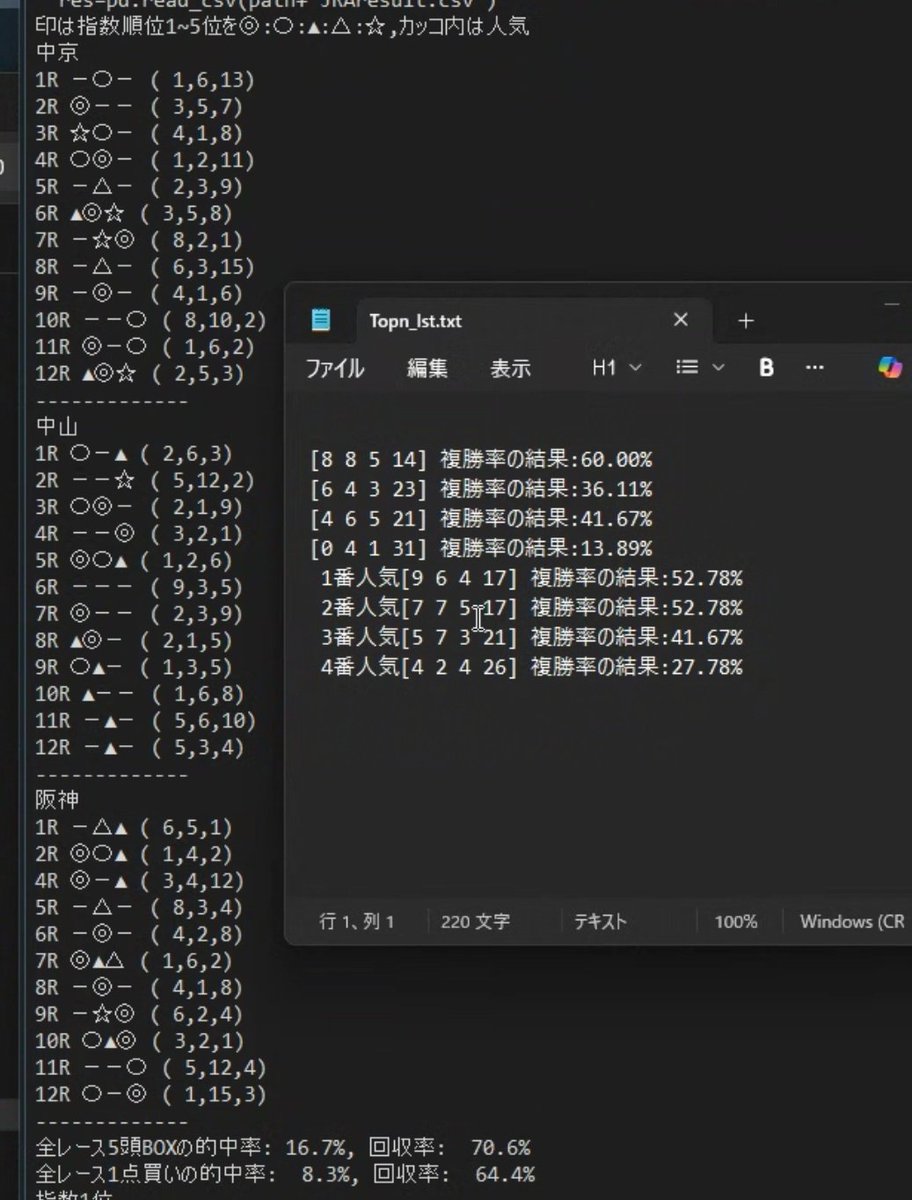Image resolution: width=912 pixels, height=1200 pixels.
Task: Open the 編集 menu
Action: coord(428,368)
